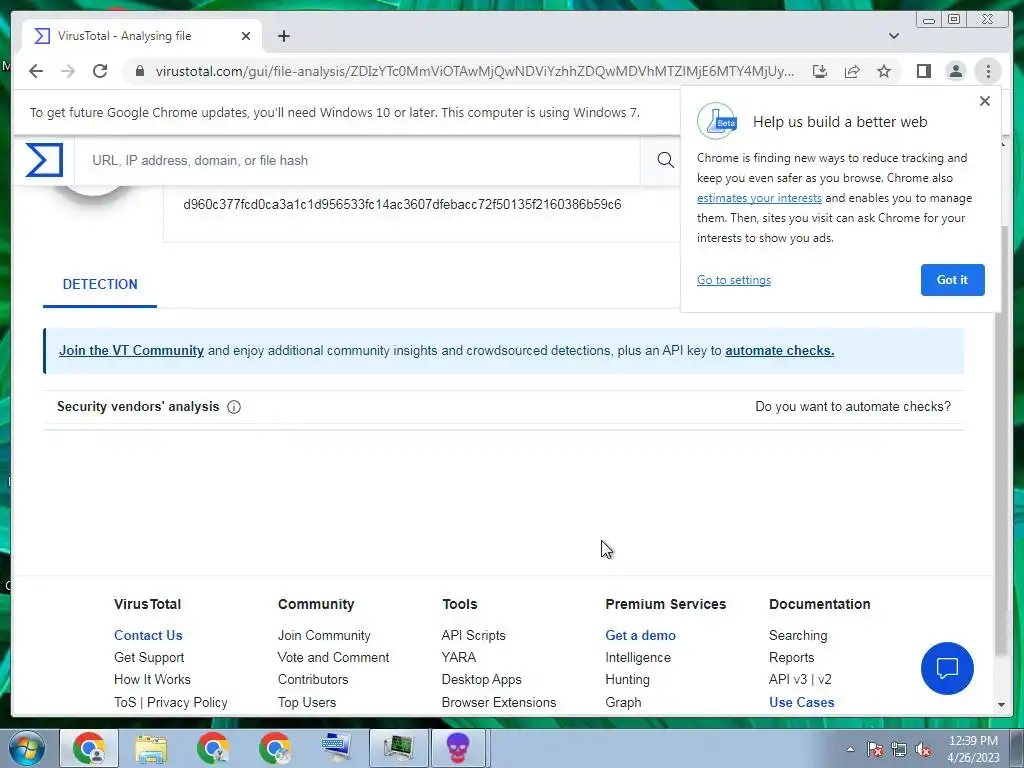
Task: Open the Go to settings link
Action: 733,280
